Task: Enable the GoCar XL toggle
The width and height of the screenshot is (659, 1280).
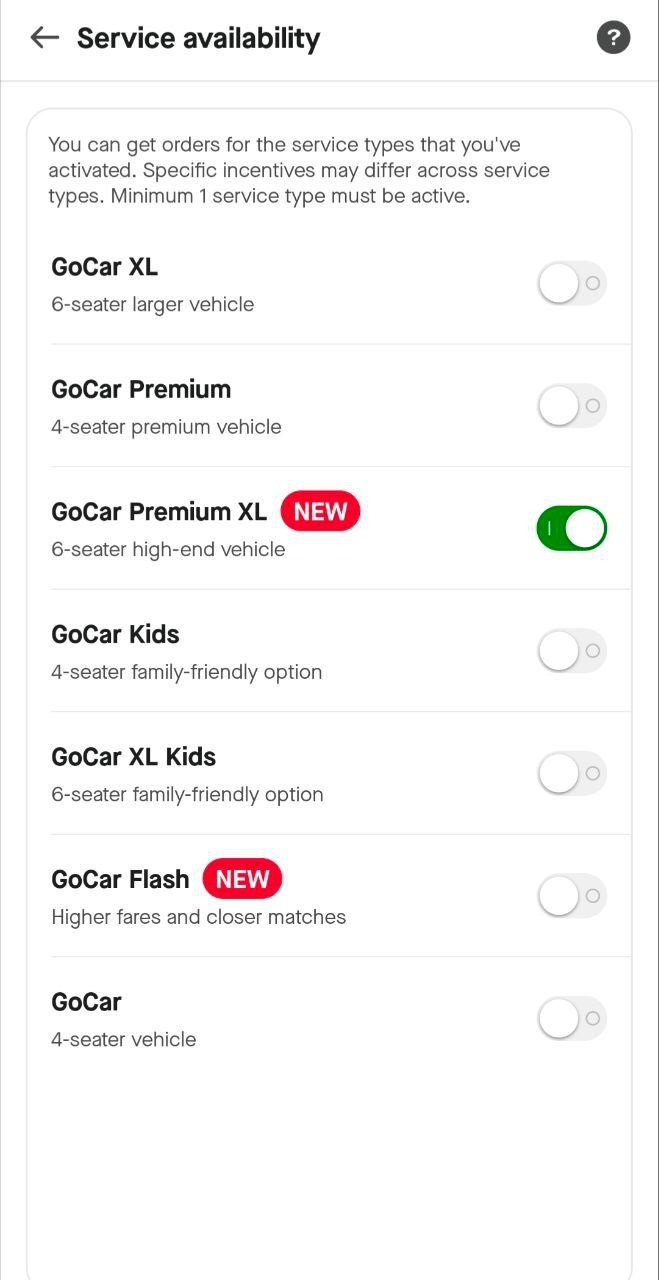Action: click(572, 283)
